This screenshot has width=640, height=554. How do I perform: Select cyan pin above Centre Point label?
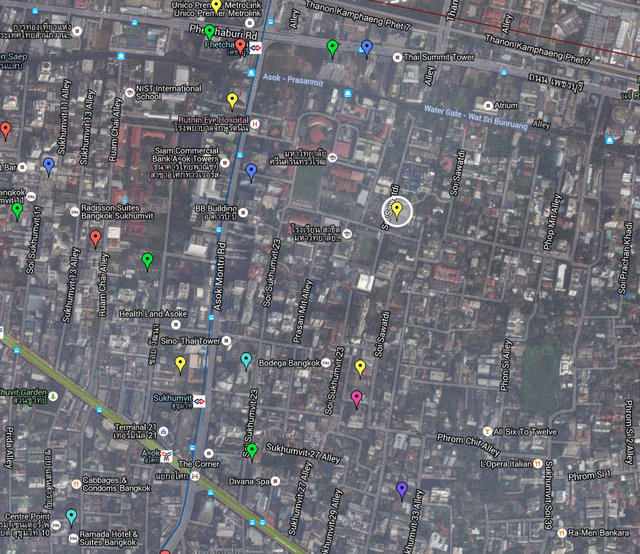click(x=71, y=518)
